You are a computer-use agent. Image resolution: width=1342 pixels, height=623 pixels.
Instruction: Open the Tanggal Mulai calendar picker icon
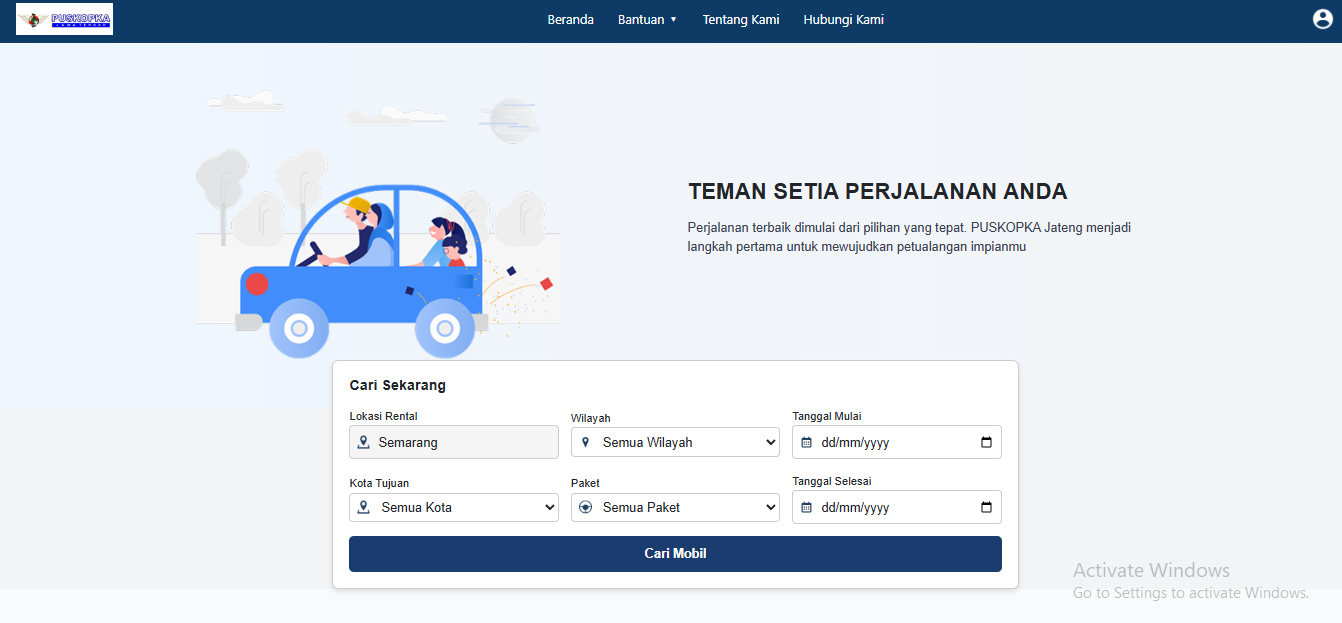point(986,442)
